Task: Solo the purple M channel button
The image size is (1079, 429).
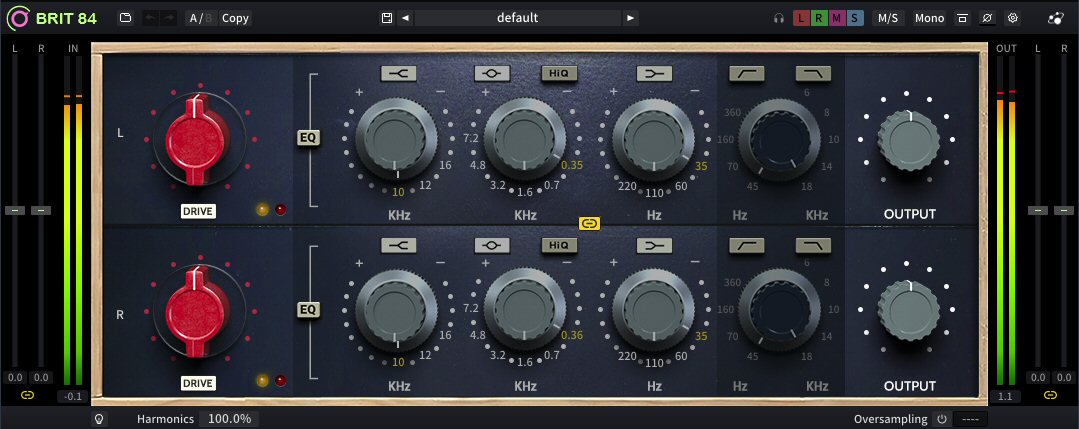Action: coord(836,19)
